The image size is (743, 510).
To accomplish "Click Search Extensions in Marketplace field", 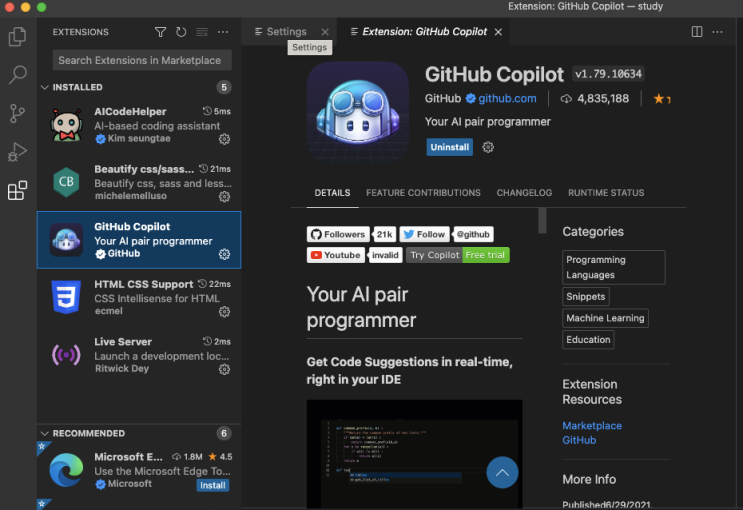I will tap(142, 60).
